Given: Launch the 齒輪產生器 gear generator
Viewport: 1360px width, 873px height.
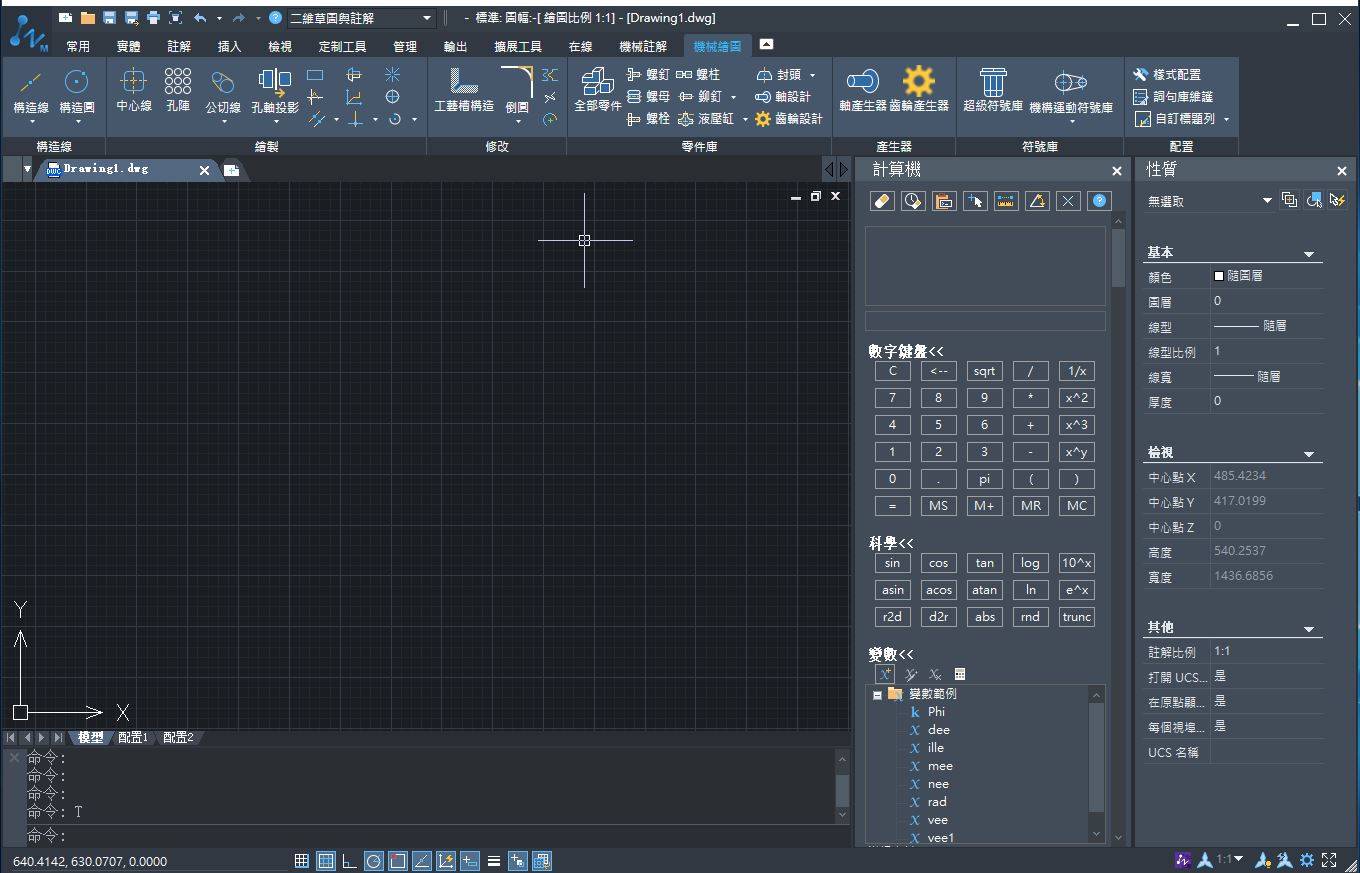Looking at the screenshot, I should tap(919, 90).
